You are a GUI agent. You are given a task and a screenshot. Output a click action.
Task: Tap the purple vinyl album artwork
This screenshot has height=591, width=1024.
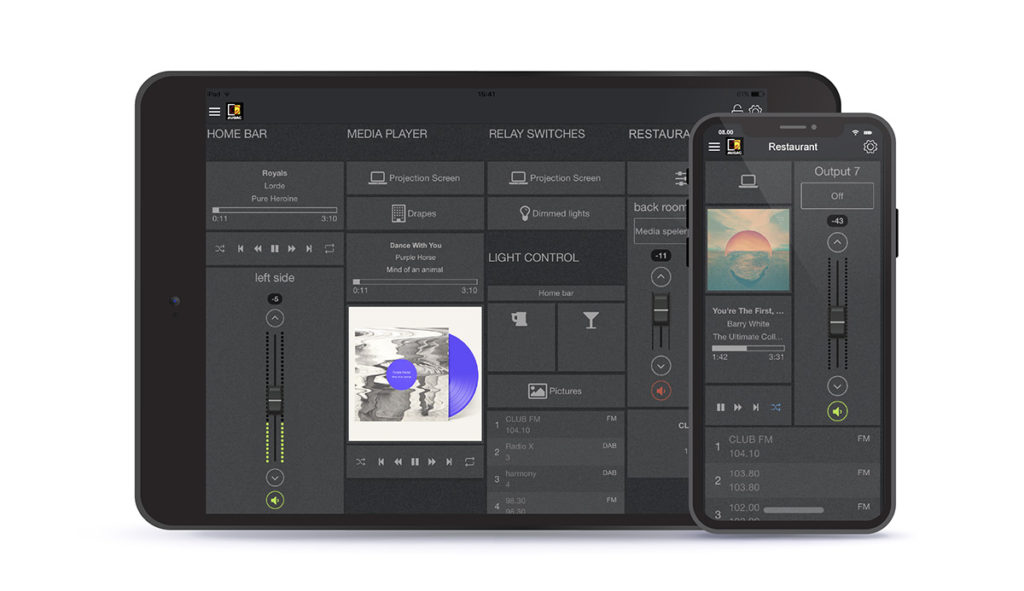click(415, 374)
